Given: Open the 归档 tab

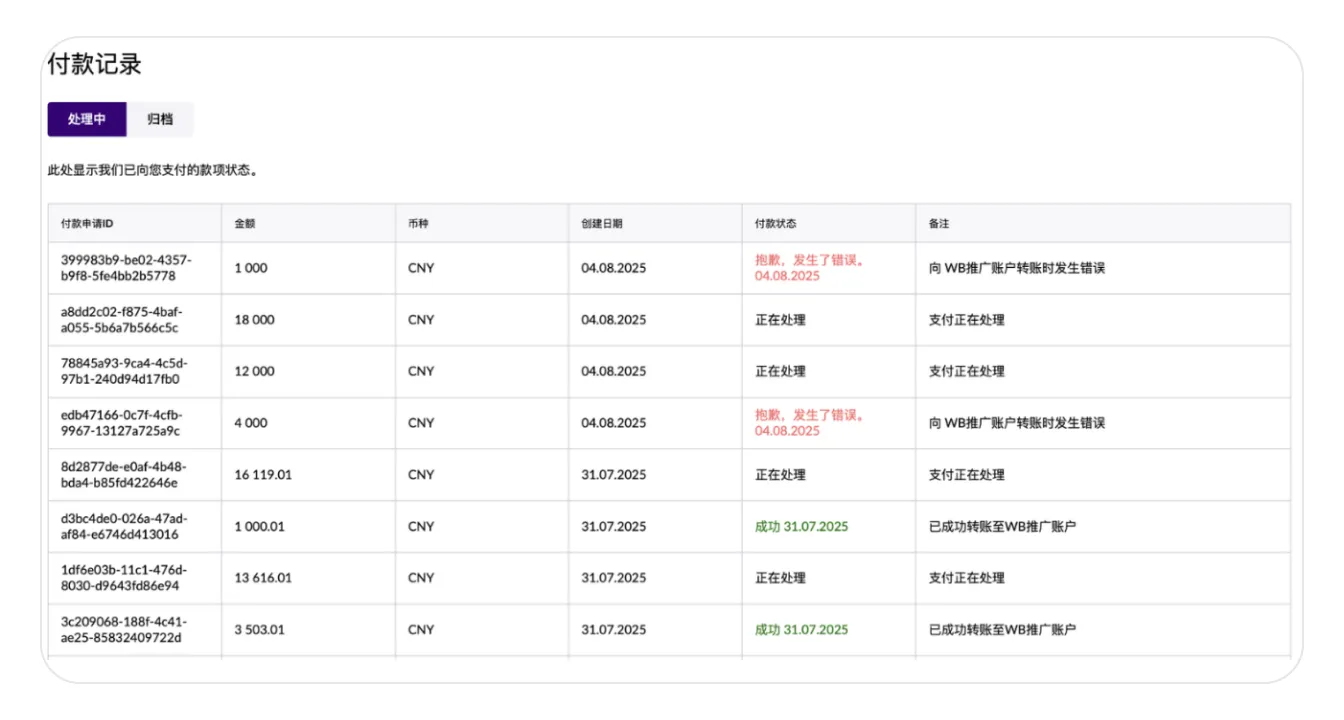Looking at the screenshot, I should click(x=160, y=119).
